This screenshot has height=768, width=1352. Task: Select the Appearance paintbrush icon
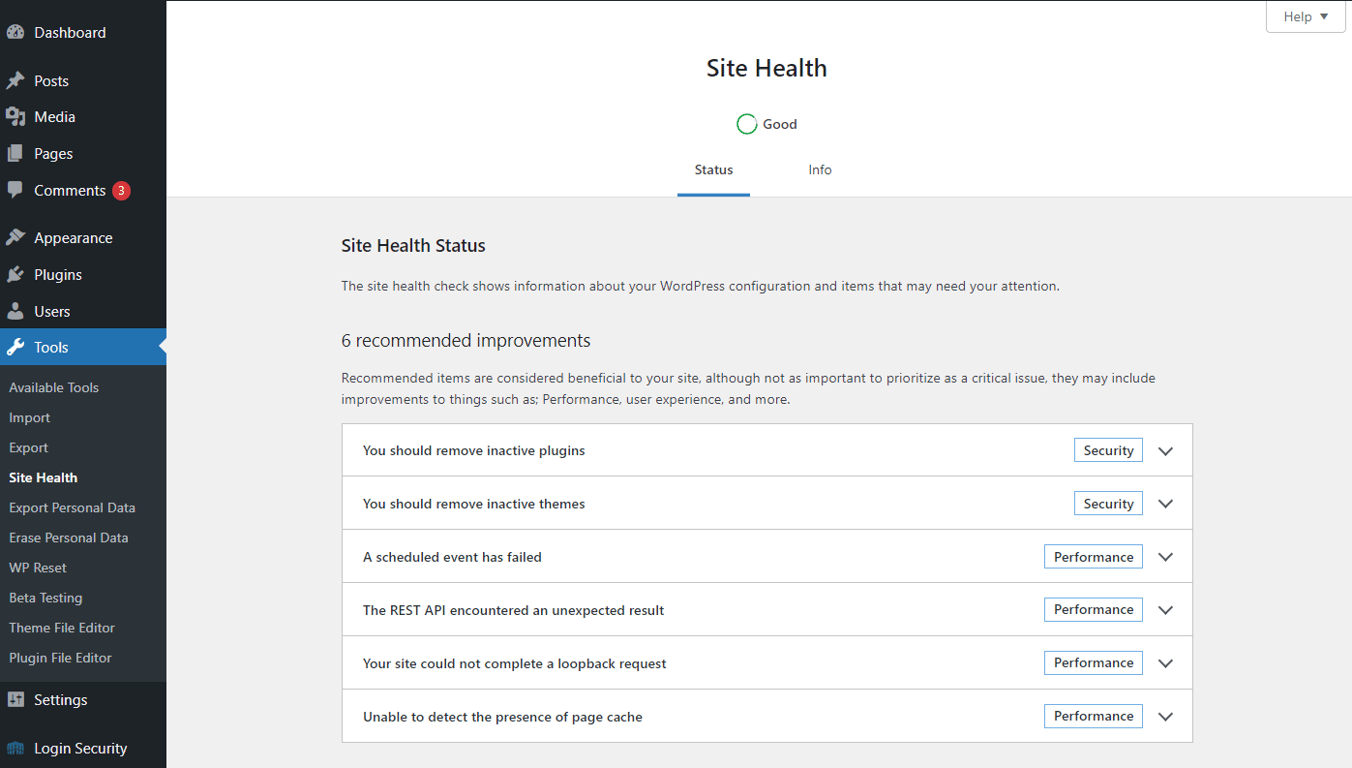(16, 237)
